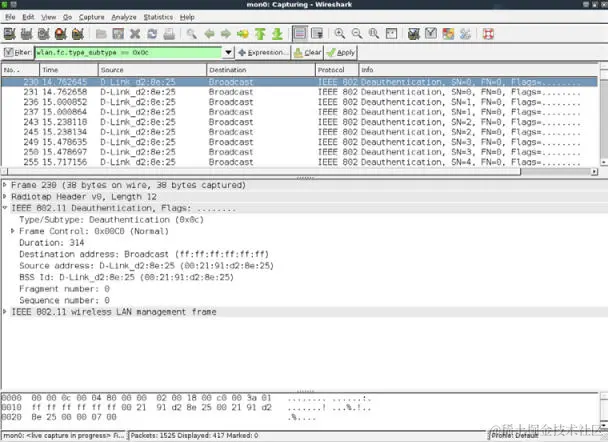This screenshot has height=442, width=608.
Task: Go back in packet history arrow
Action: (209, 34)
